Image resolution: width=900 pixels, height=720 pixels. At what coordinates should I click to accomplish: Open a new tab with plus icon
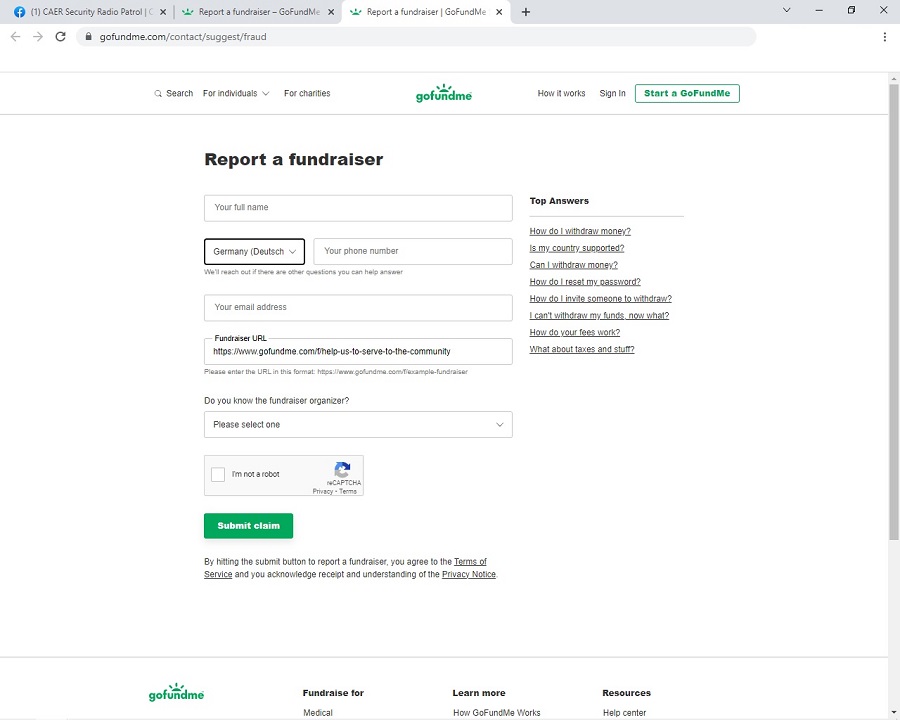[526, 12]
